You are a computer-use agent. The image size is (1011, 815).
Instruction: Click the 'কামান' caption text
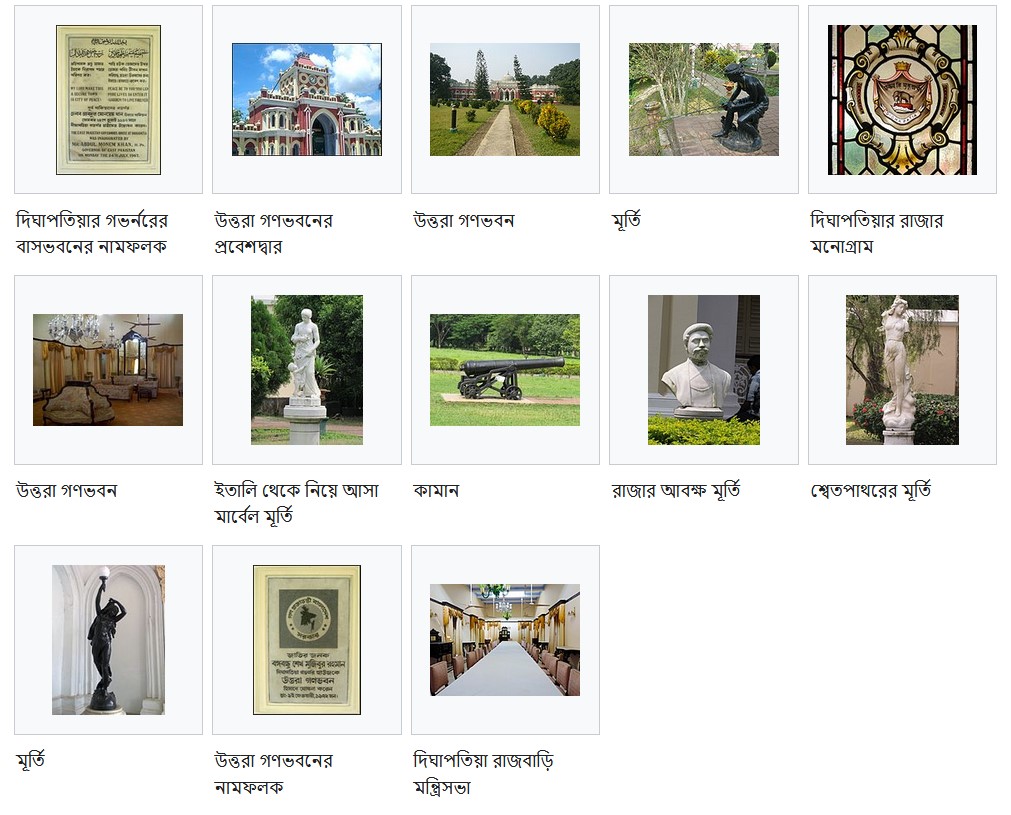(437, 491)
